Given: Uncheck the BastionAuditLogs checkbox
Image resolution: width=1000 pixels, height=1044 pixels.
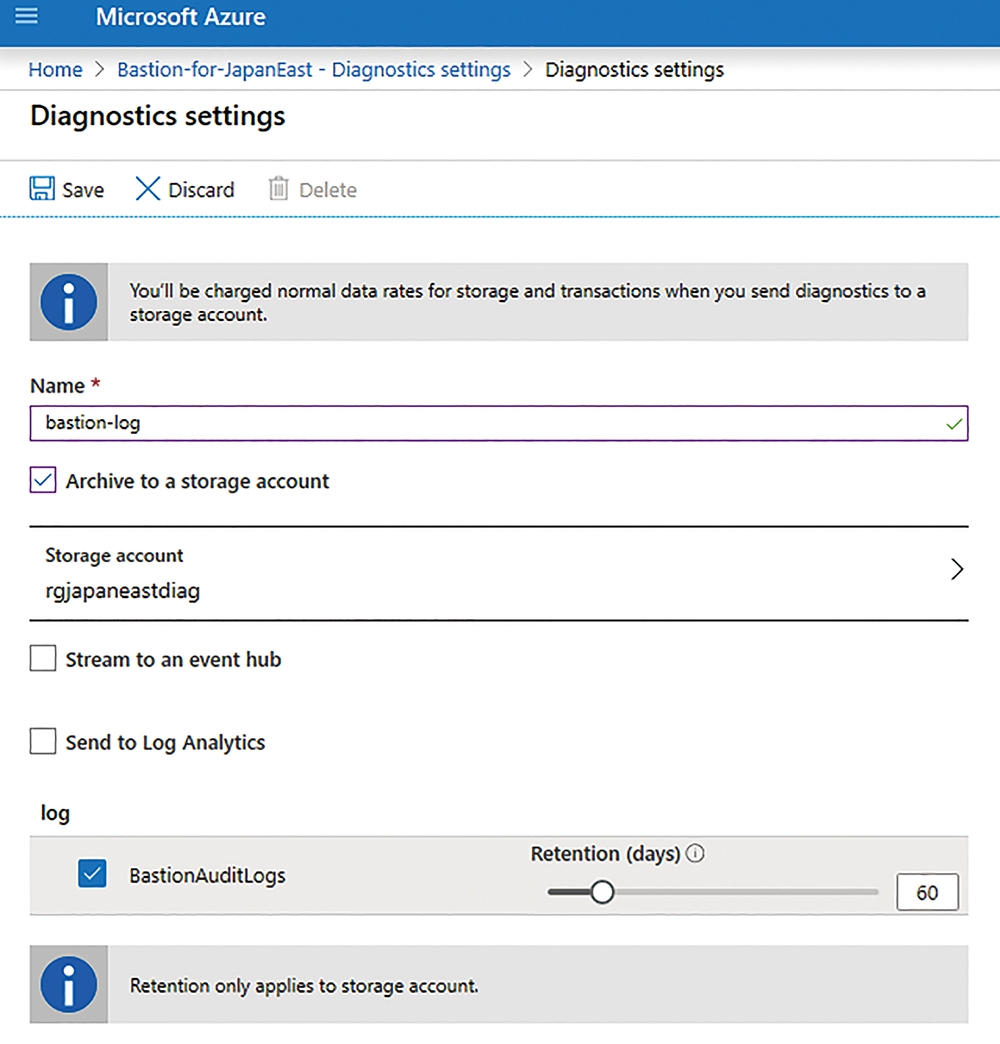Looking at the screenshot, I should [x=92, y=874].
